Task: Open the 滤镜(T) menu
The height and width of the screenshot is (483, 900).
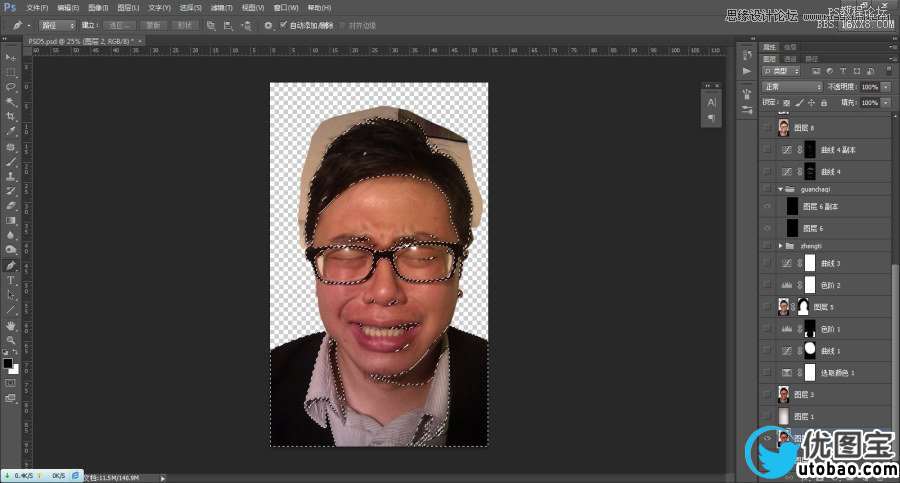Action: pyautogui.click(x=221, y=7)
